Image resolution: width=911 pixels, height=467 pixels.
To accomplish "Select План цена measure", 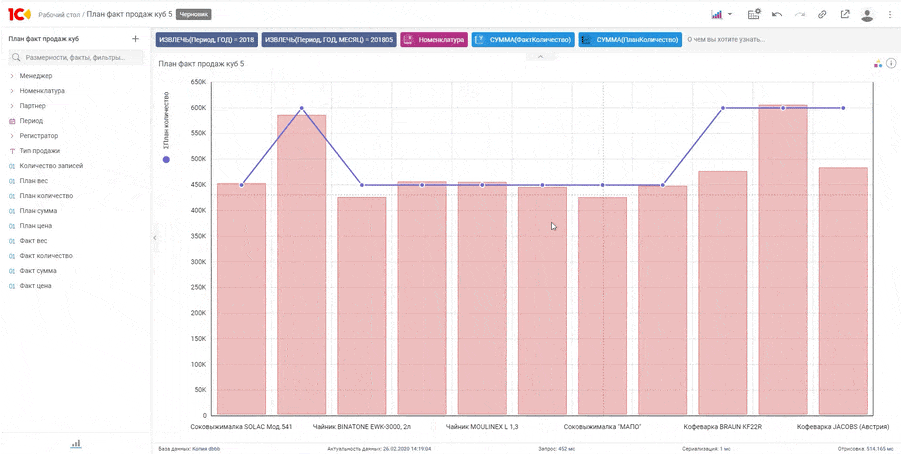I will tap(36, 226).
